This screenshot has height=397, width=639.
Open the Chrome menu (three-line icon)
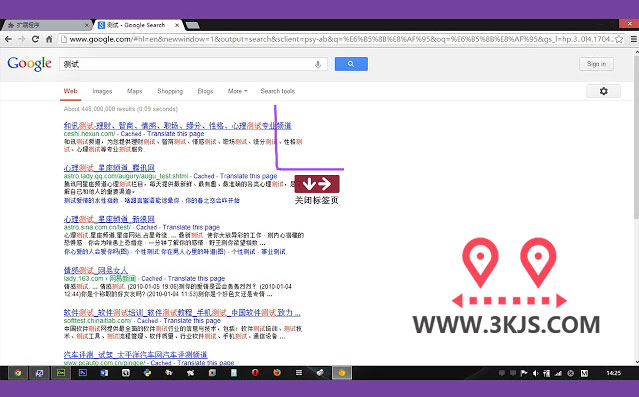634,39
